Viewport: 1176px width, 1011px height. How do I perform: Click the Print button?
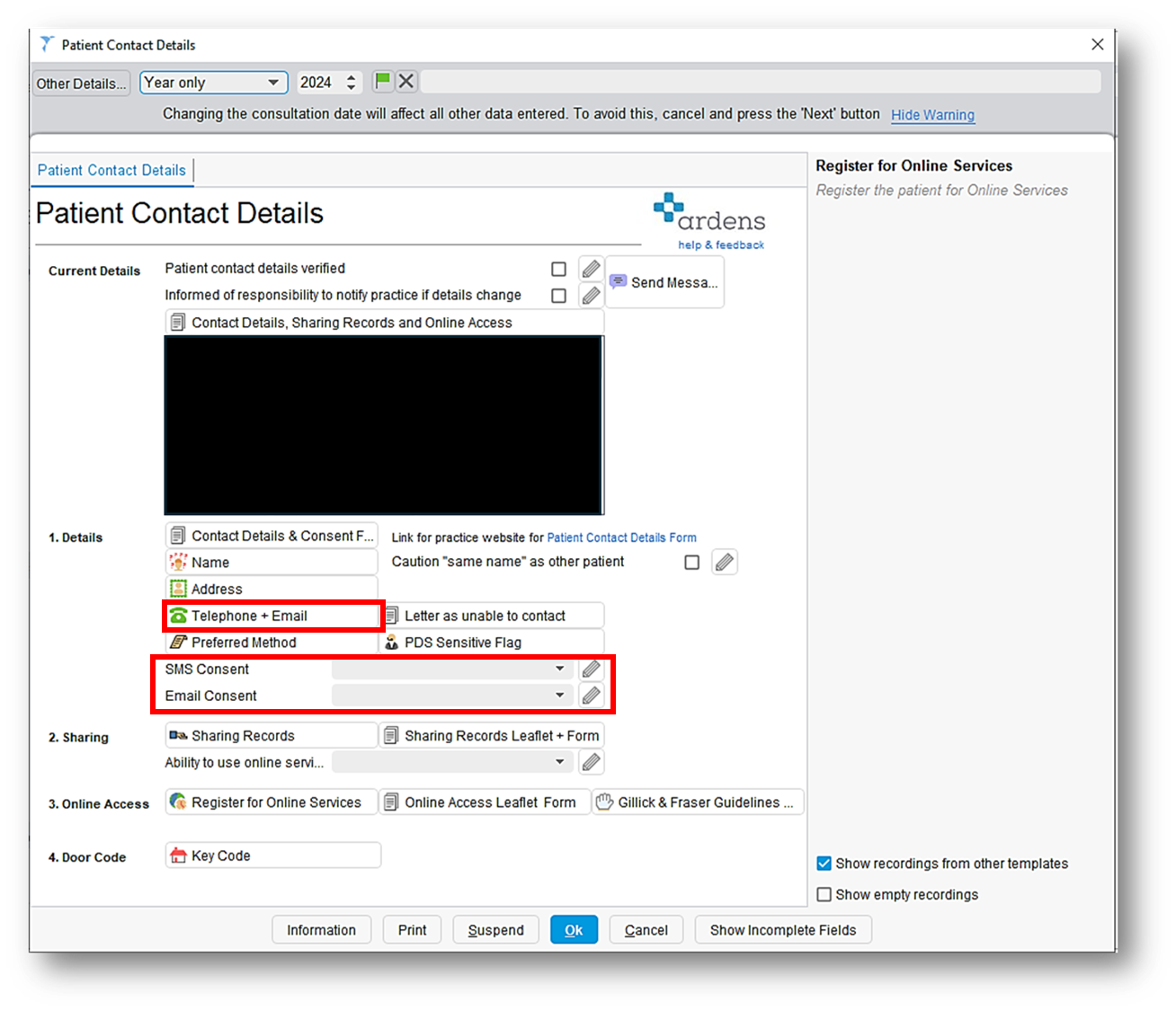(x=413, y=930)
